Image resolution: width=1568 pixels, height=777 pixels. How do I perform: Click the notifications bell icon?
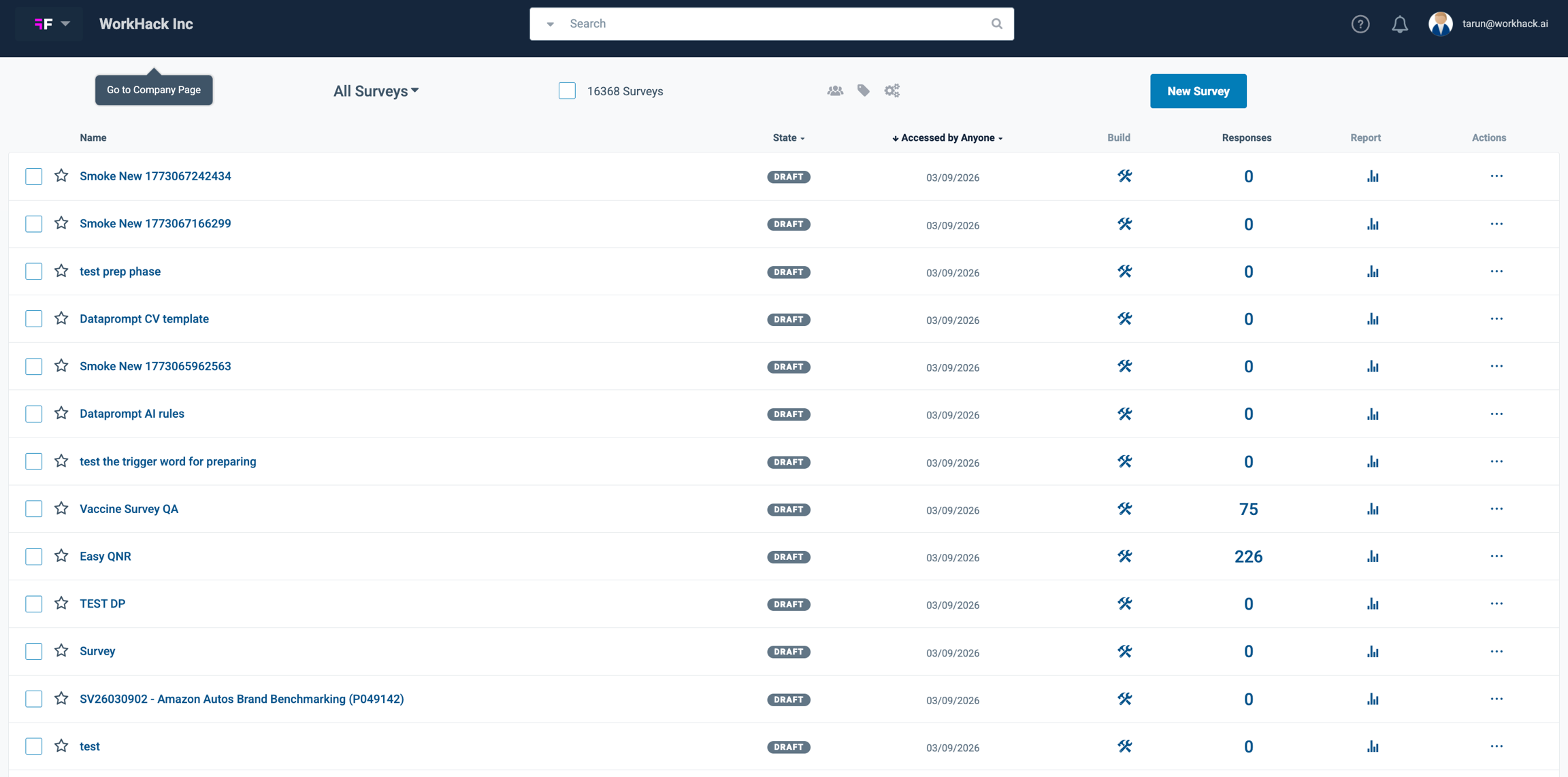point(1399,24)
